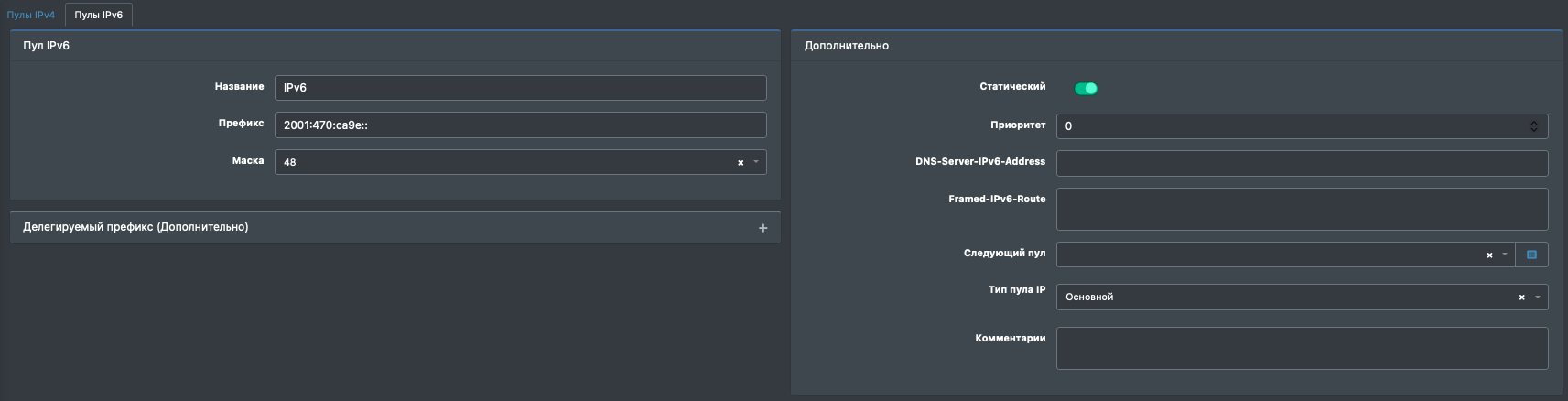Click the Название input field
The image size is (1568, 401).
click(x=520, y=88)
